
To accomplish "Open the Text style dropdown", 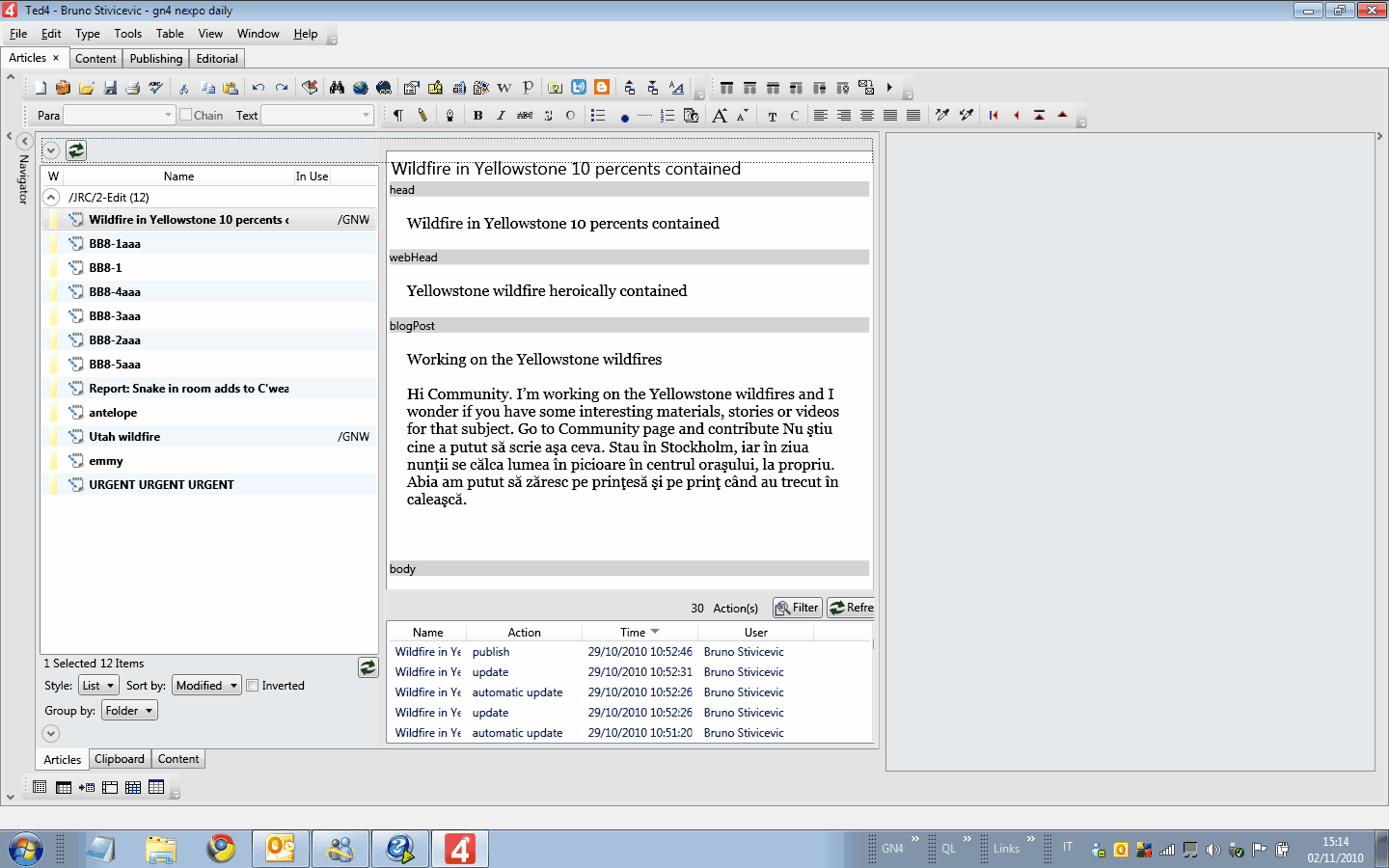I will pos(317,115).
